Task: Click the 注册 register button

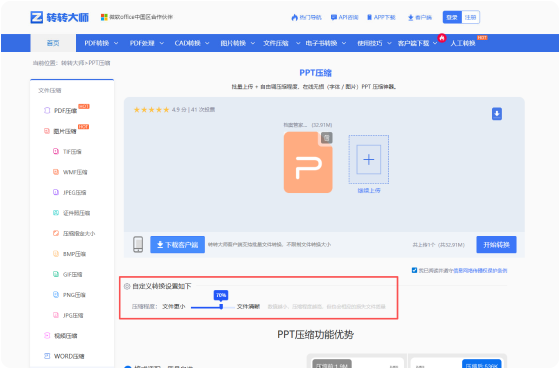Action: 470,17
